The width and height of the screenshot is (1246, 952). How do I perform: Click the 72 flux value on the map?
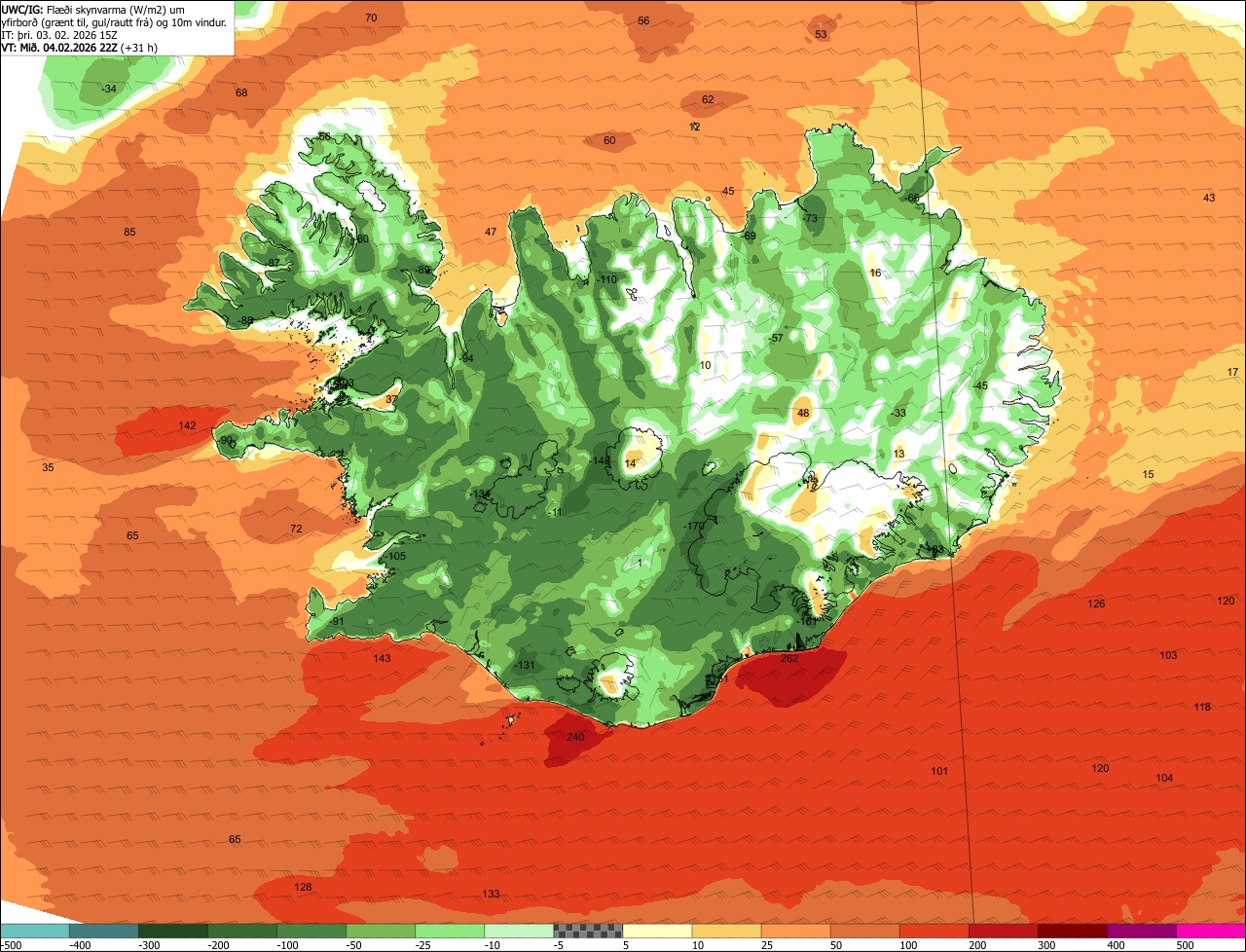coord(296,530)
